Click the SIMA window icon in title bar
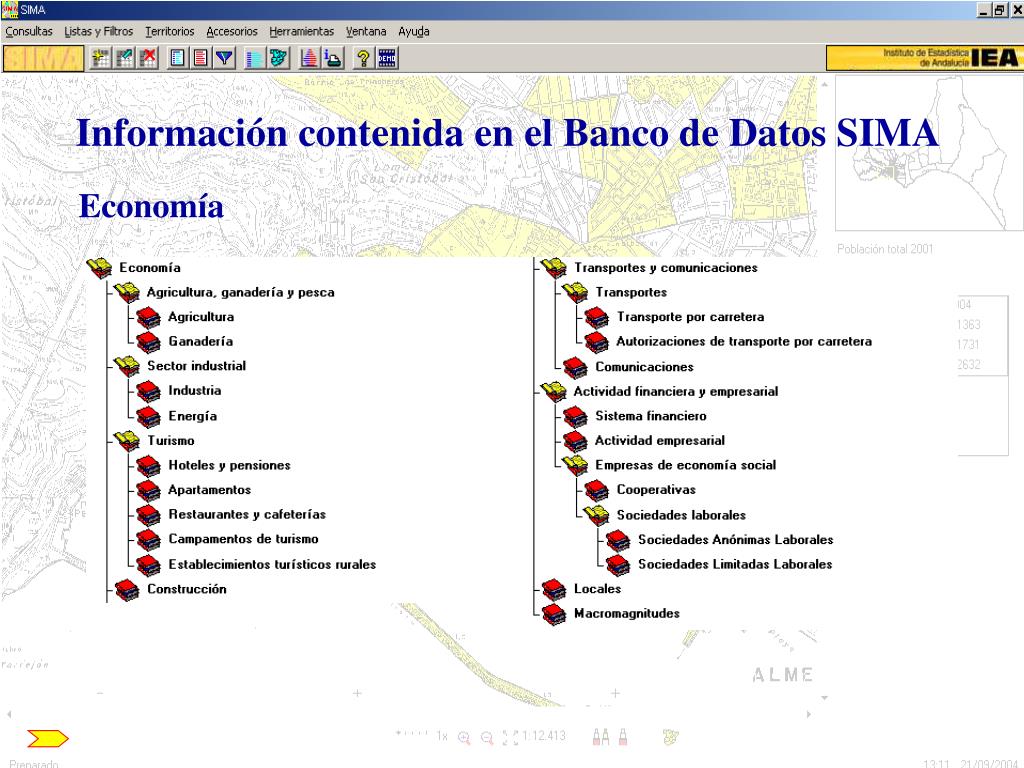 9,10
